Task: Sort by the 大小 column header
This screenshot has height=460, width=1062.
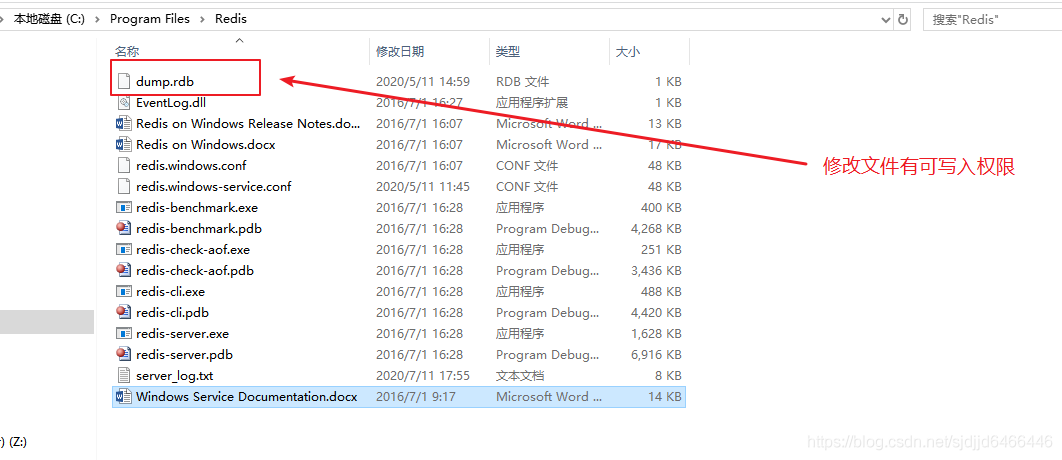Action: tap(628, 51)
